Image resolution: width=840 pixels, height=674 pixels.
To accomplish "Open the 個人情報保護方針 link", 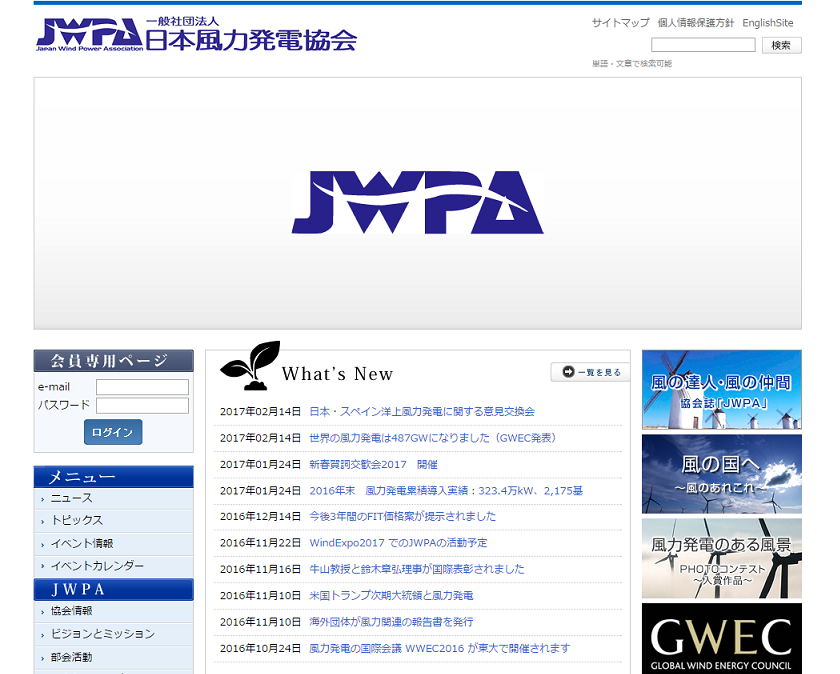I will (695, 23).
